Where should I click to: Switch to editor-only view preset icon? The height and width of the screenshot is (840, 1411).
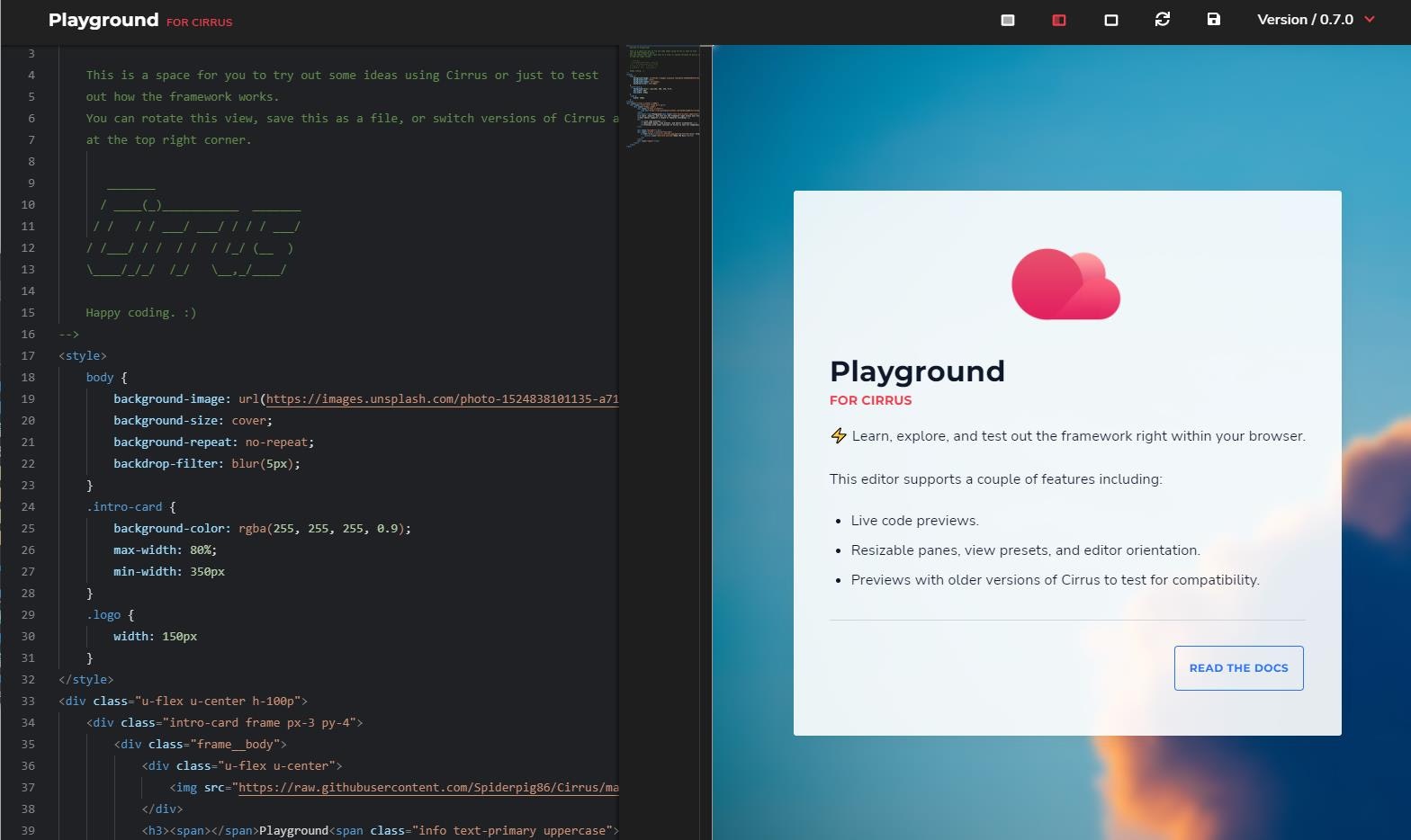tap(1008, 20)
